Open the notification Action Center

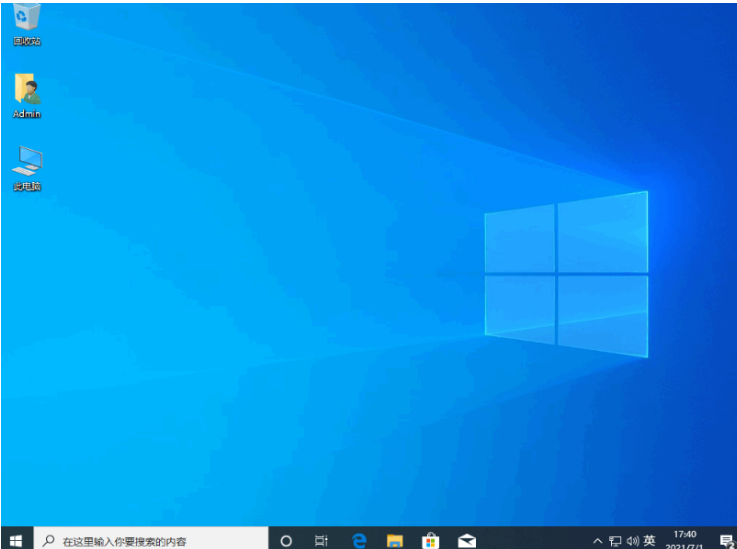point(726,541)
